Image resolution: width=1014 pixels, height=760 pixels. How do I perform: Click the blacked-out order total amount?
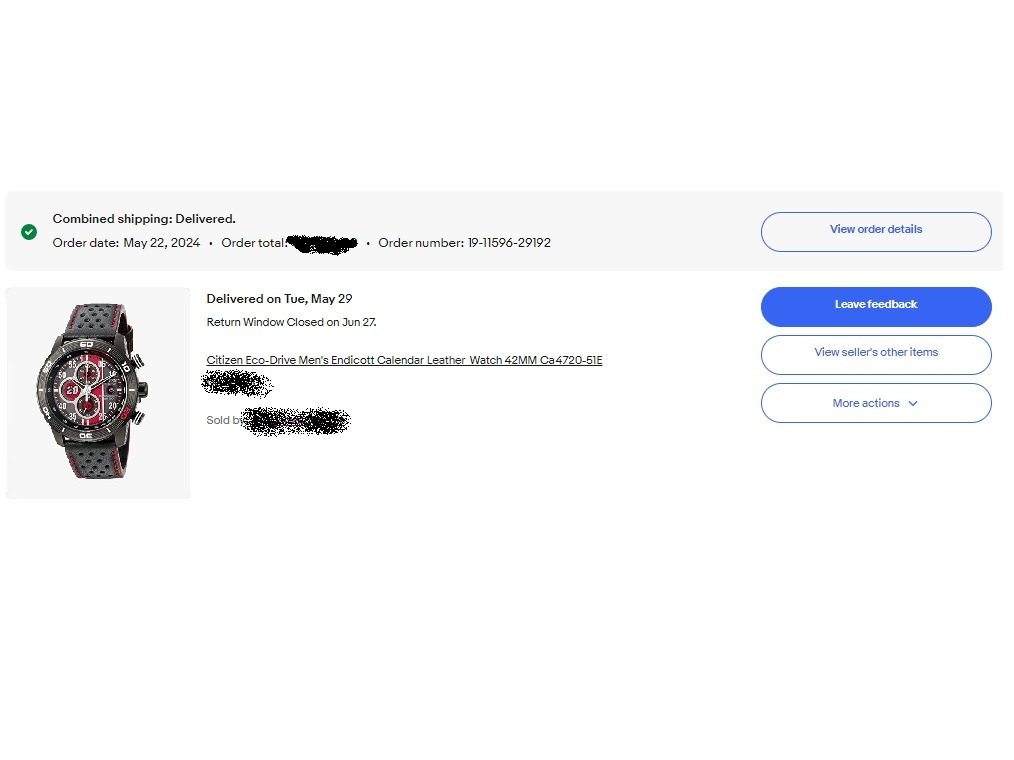click(322, 244)
